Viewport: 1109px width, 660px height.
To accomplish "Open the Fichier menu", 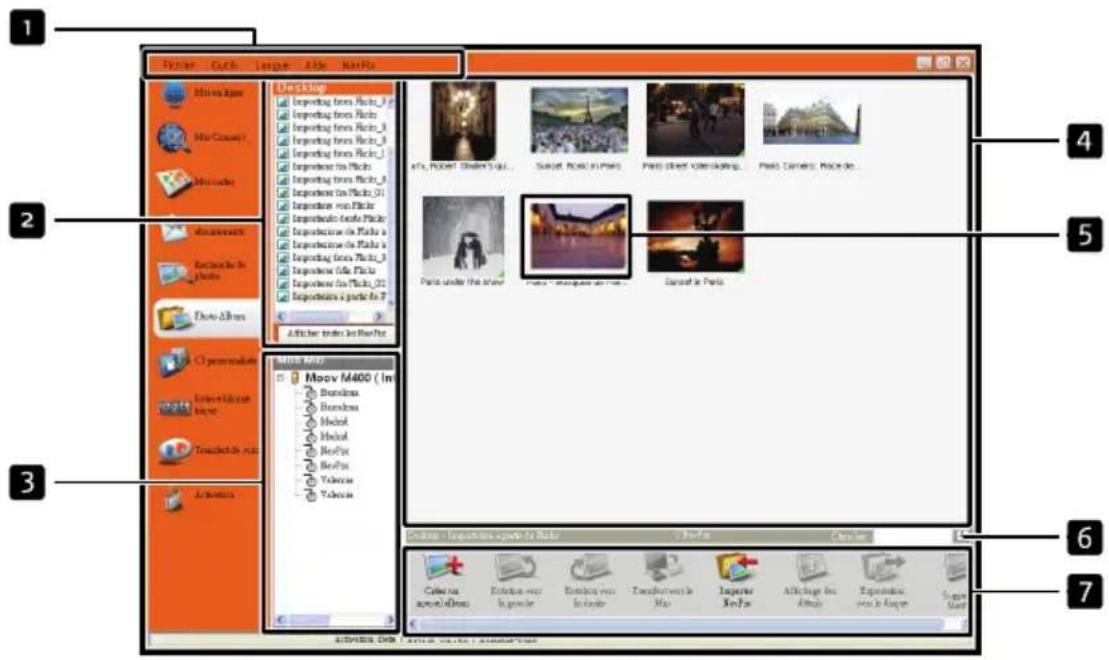I will (178, 64).
